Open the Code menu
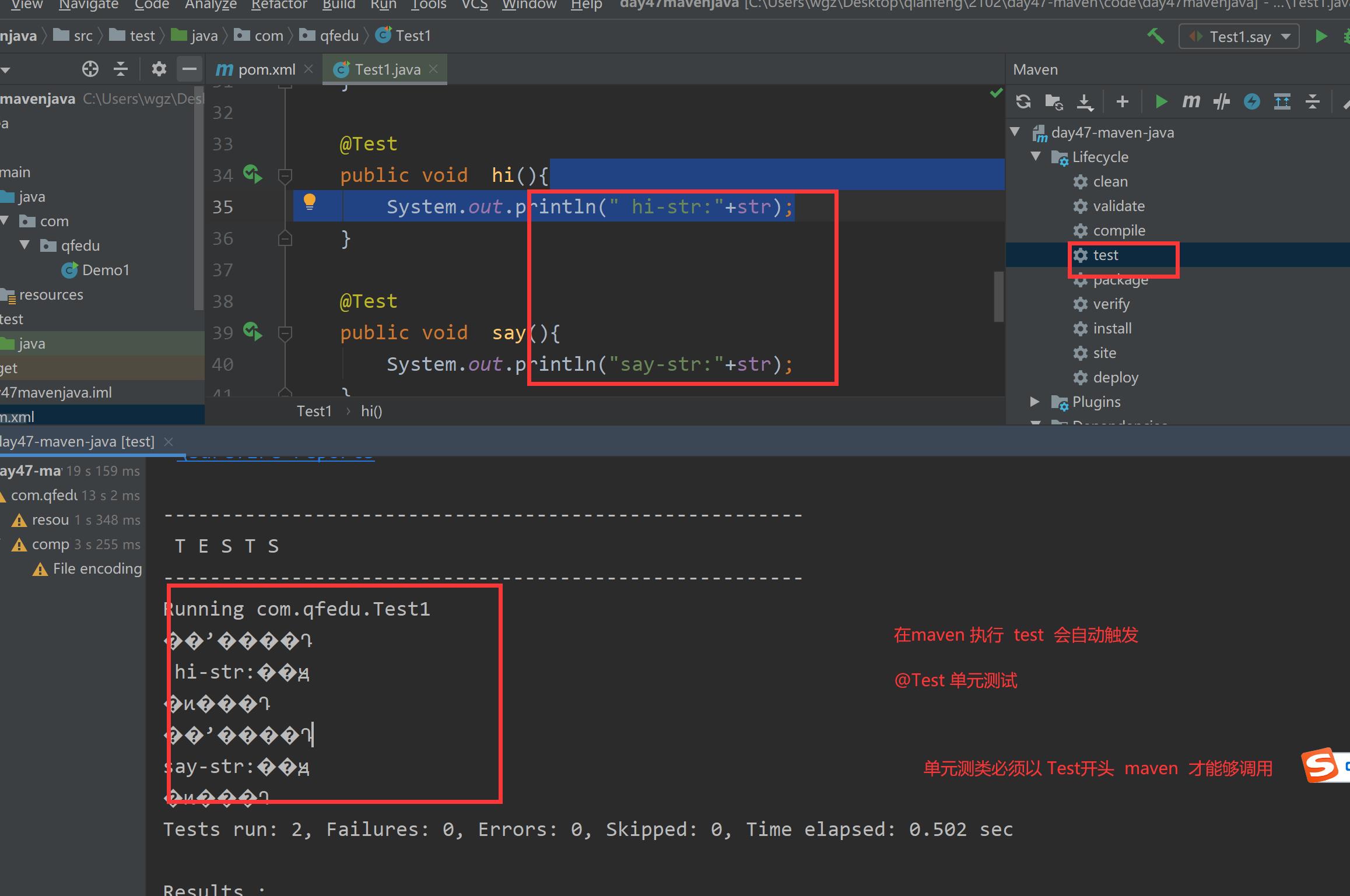The height and width of the screenshot is (896, 1350). coord(152,5)
